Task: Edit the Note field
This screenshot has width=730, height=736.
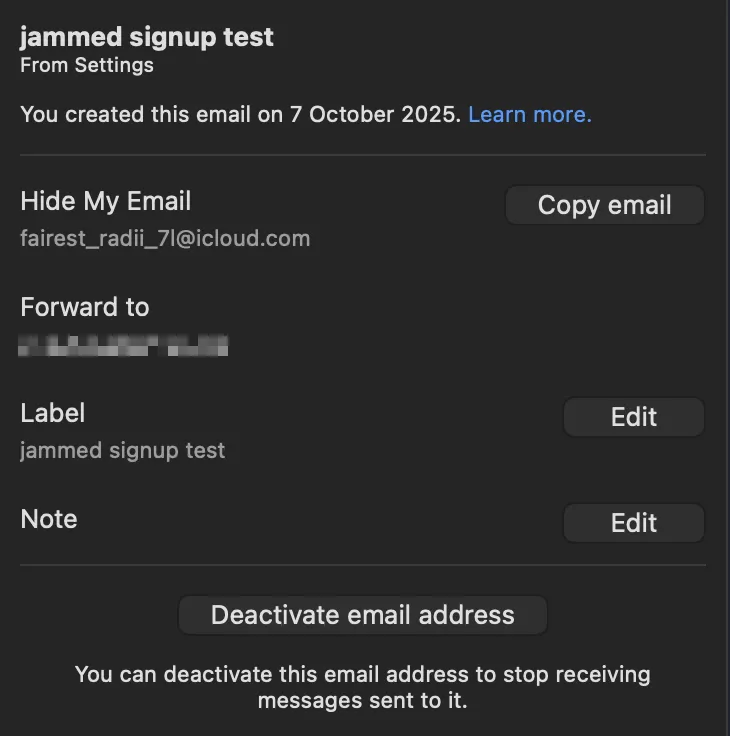Action: (x=633, y=523)
